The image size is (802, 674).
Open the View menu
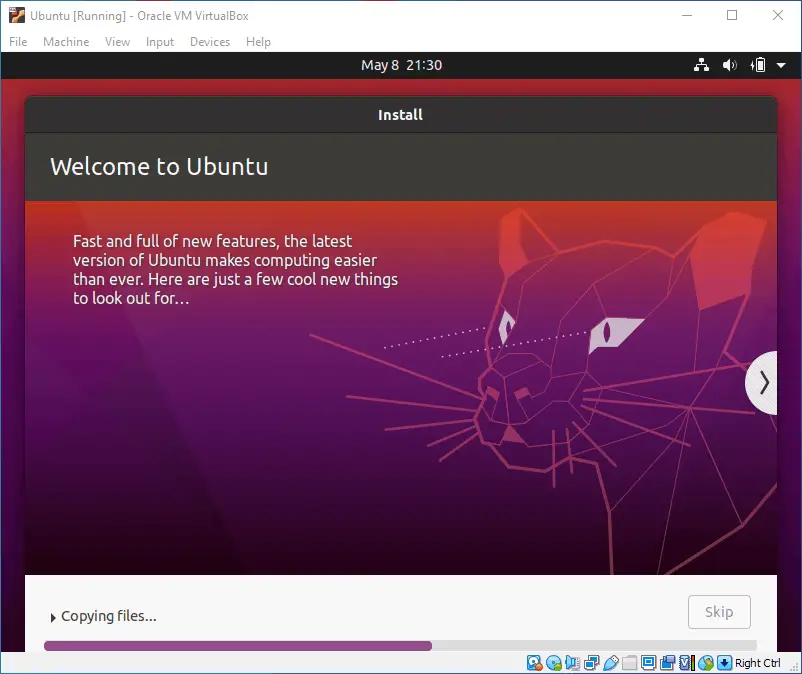click(117, 42)
